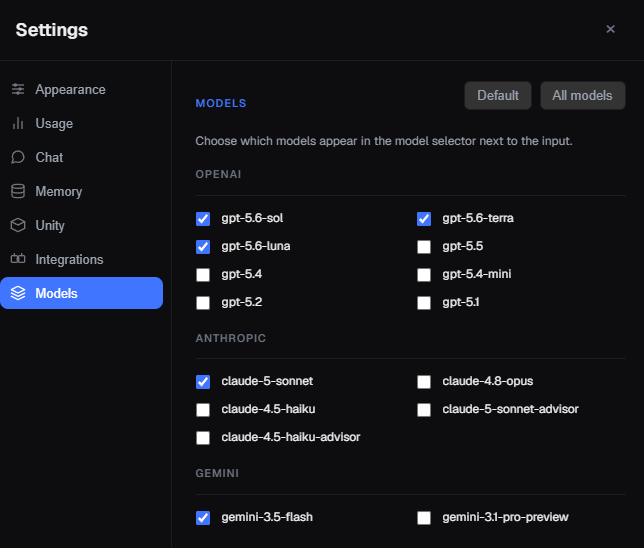Disable the gpt-5.6-luna model
The height and width of the screenshot is (548, 644).
(x=203, y=247)
